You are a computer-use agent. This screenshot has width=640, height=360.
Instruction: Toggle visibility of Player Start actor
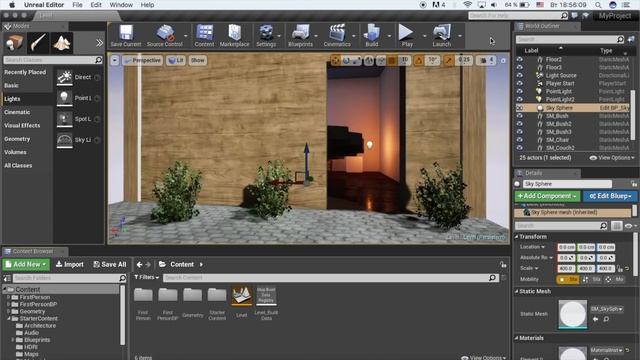pyautogui.click(x=520, y=83)
